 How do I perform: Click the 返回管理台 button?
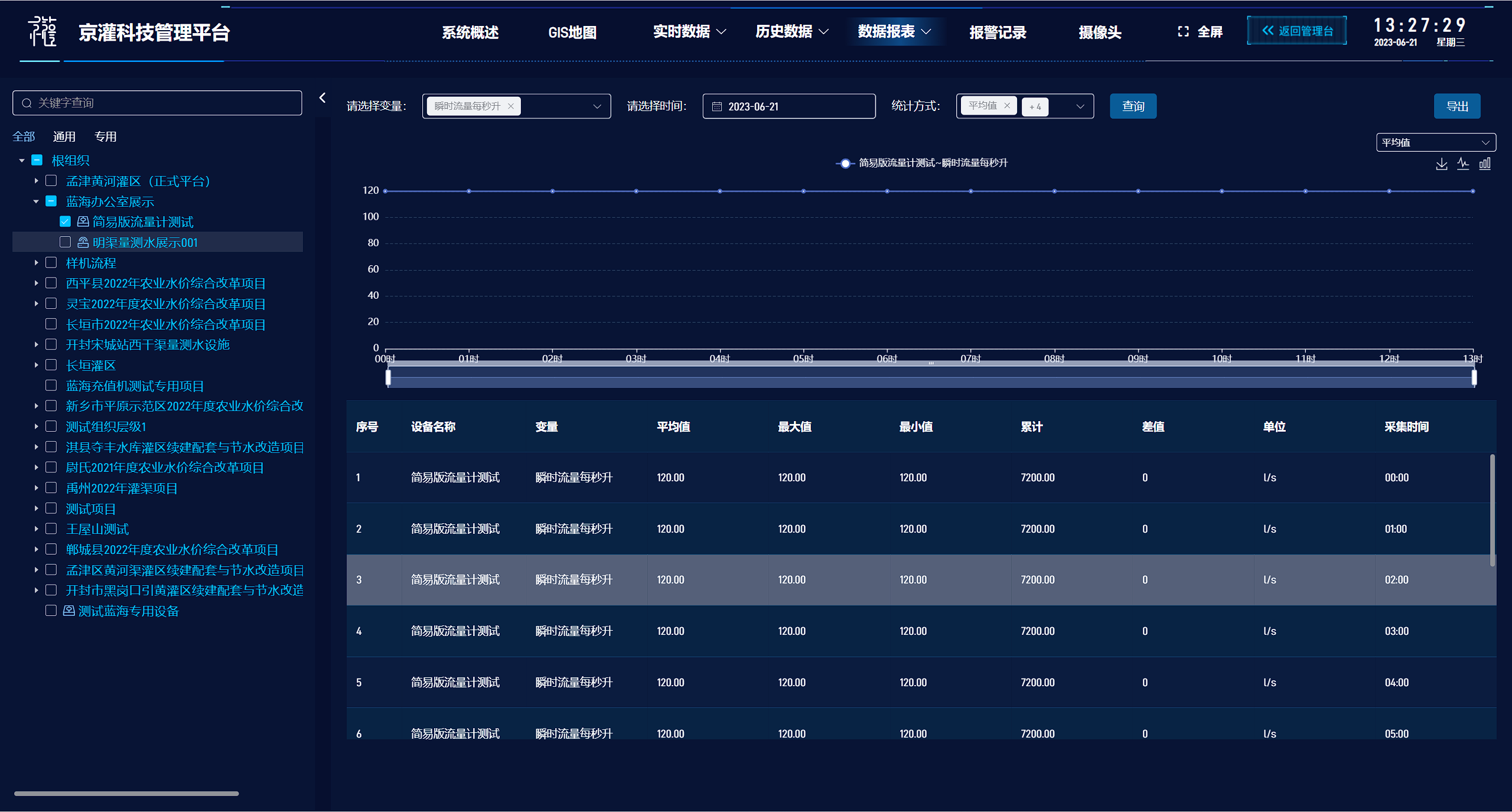(1297, 31)
